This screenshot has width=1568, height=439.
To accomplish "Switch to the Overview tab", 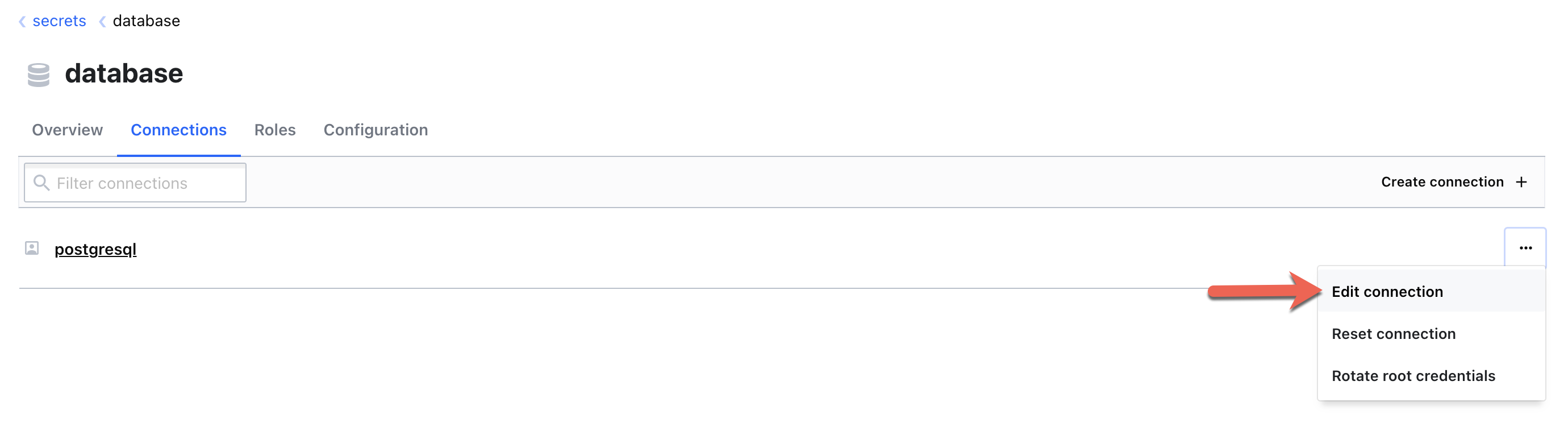I will (67, 130).
